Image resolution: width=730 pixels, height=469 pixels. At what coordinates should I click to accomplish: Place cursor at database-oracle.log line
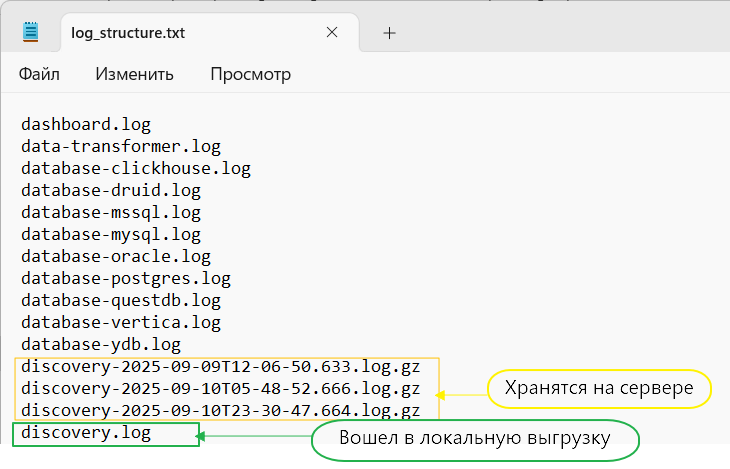[115, 256]
